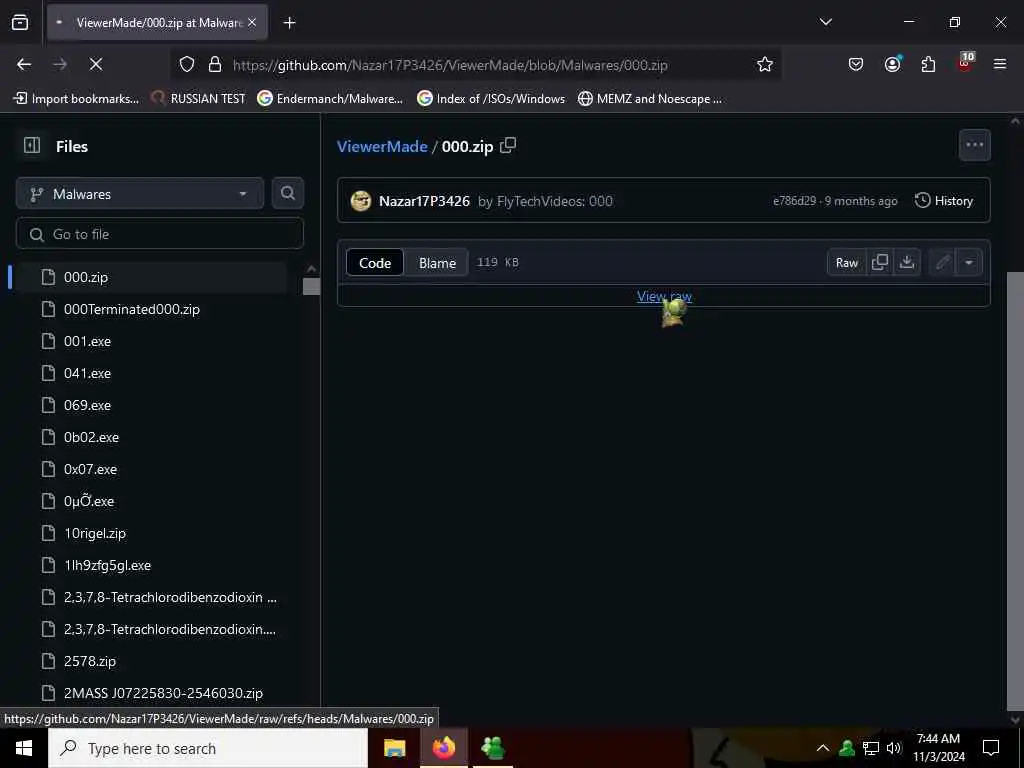Open MEMZ and Noescape bookmark
The height and width of the screenshot is (768, 1024).
click(x=650, y=99)
